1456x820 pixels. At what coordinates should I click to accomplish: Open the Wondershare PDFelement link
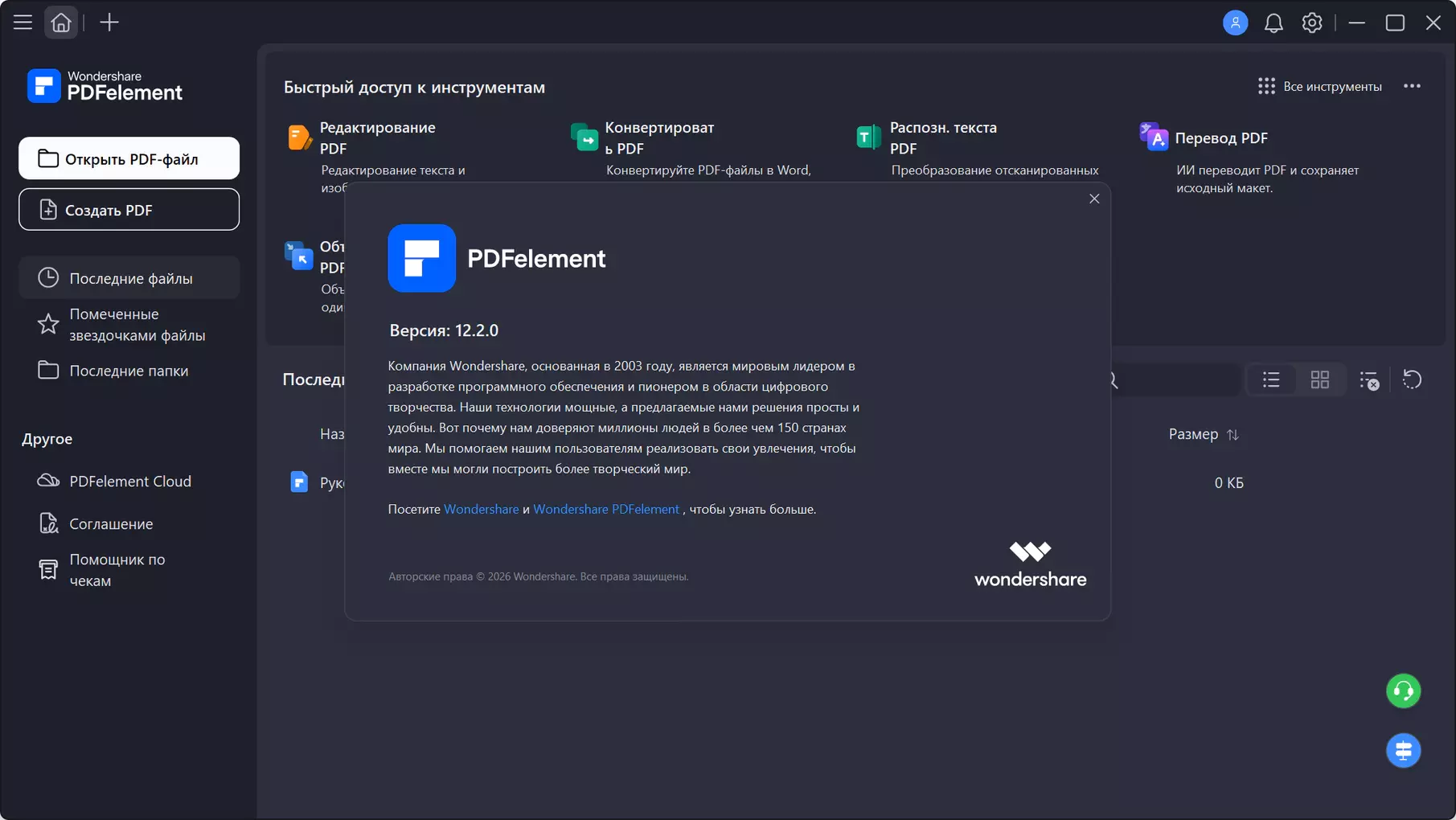[606, 509]
